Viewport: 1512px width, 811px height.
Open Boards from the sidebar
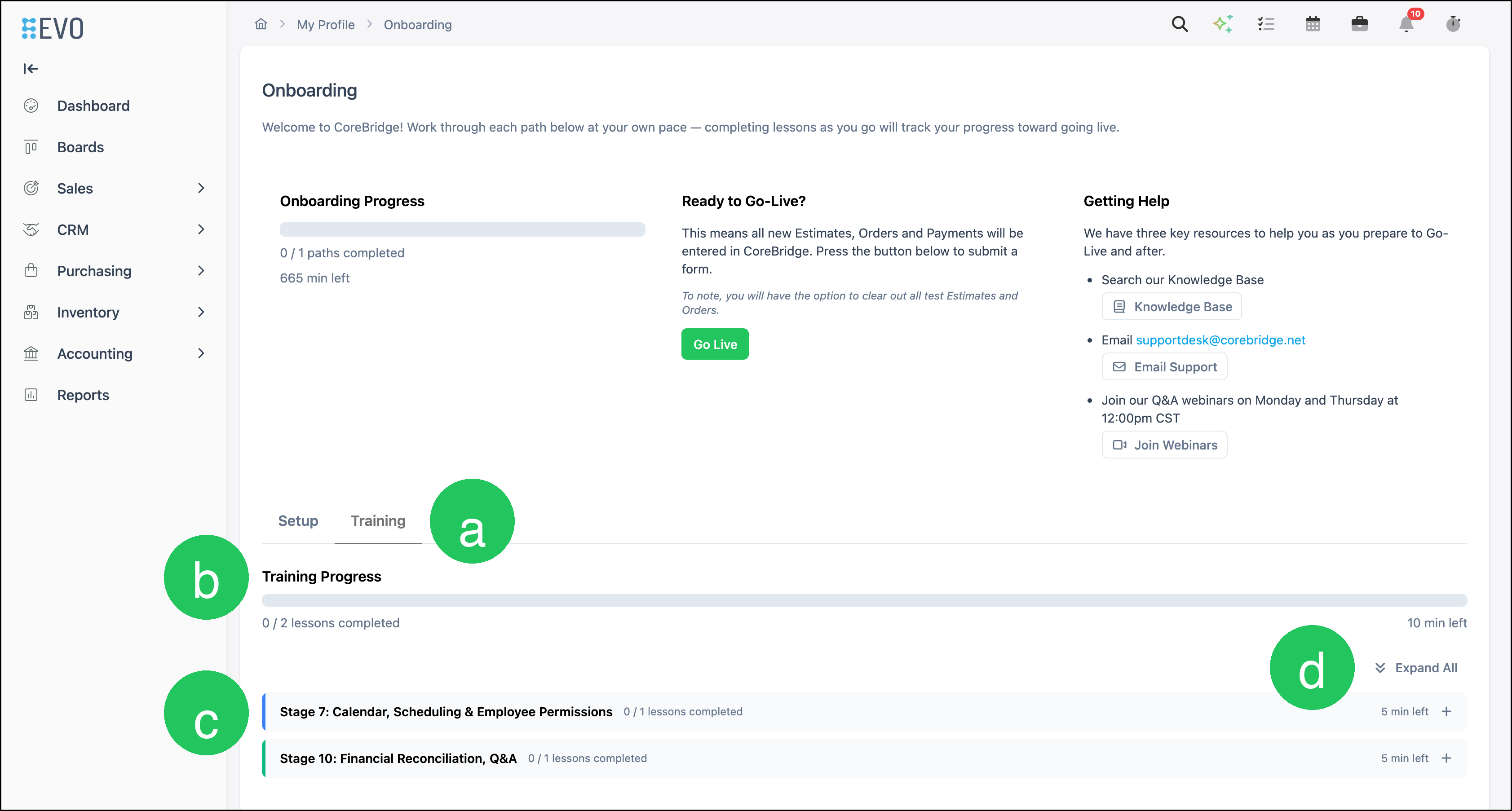[80, 147]
